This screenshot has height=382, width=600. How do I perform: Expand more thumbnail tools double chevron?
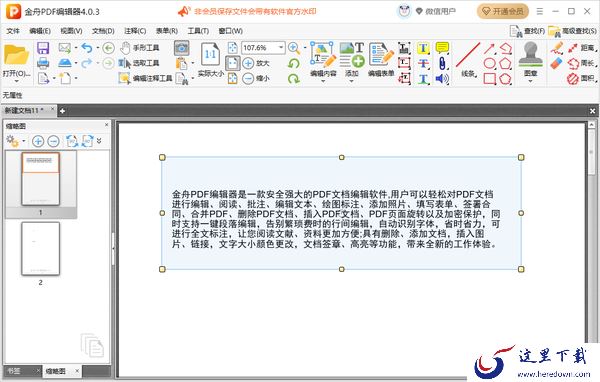pyautogui.click(x=99, y=141)
